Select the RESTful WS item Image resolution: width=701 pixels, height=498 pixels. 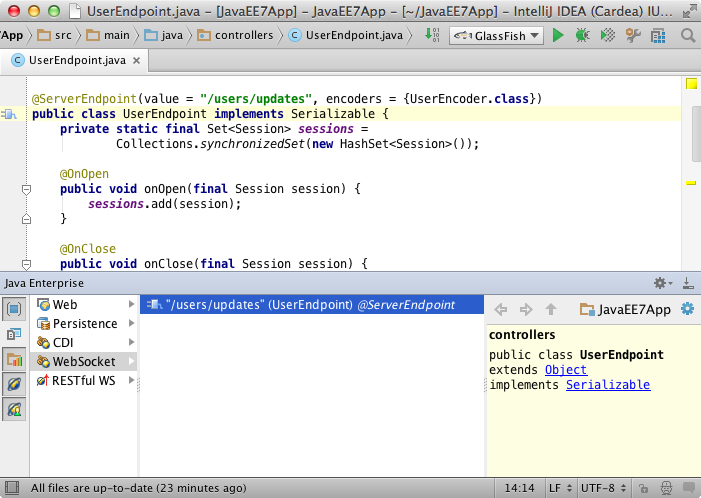click(x=84, y=380)
